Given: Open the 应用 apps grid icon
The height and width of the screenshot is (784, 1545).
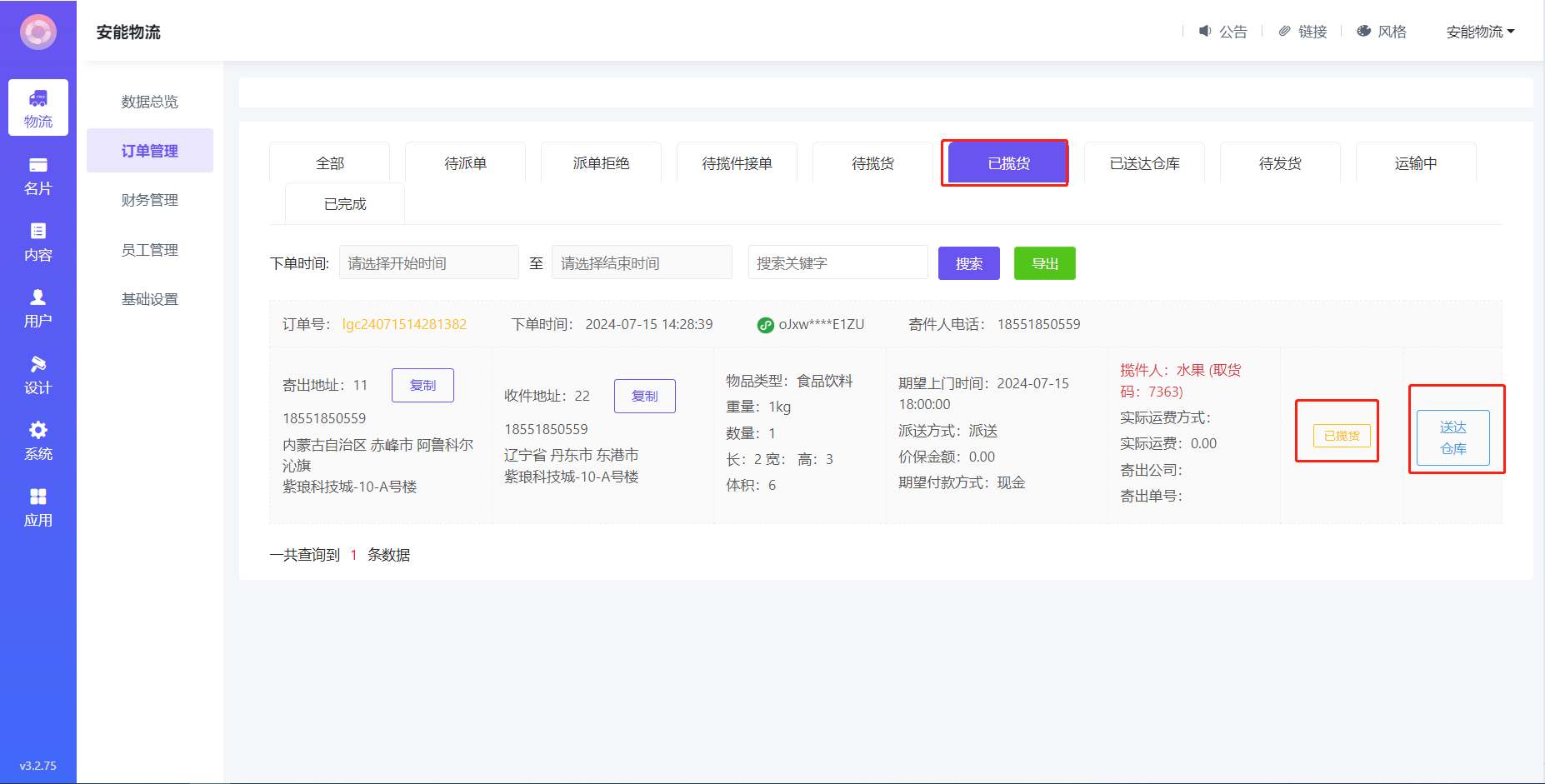Looking at the screenshot, I should tap(38, 497).
